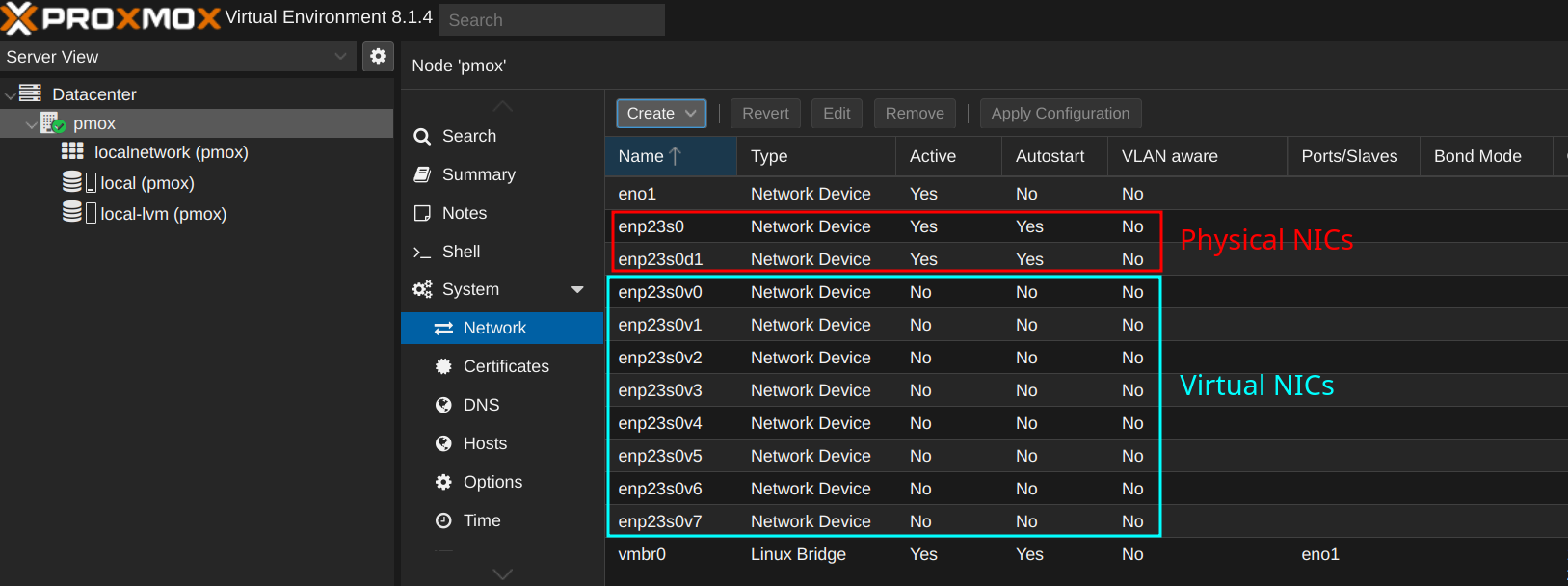Click the Hosts globe icon
Viewport: 1568px width, 586px height.
coord(443,443)
